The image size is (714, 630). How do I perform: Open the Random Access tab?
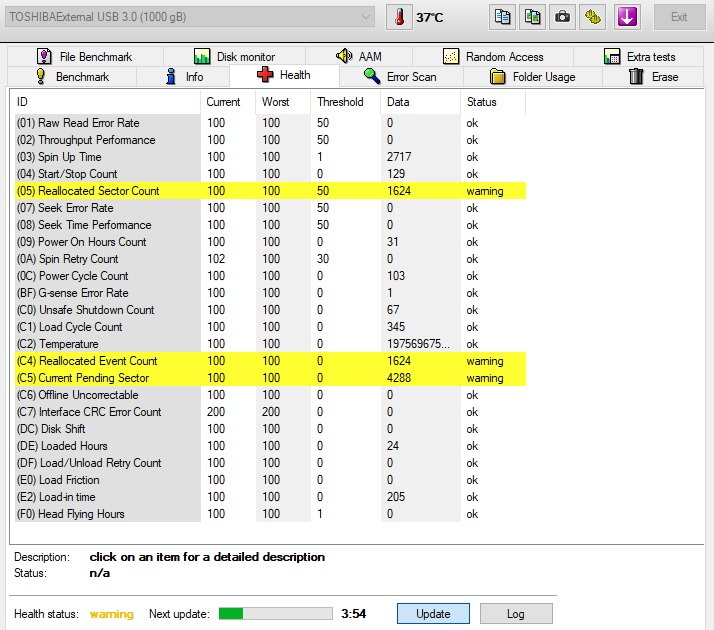tap(493, 56)
